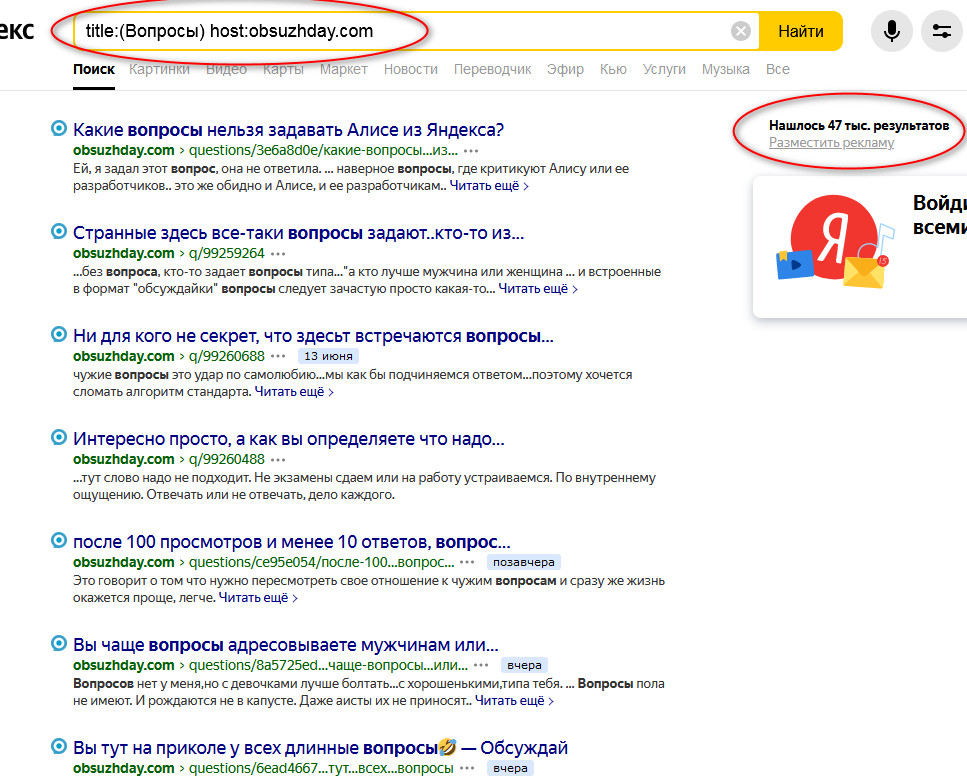
Task: Open 'Интересно просто, а как вы определяете' result
Action: point(289,438)
